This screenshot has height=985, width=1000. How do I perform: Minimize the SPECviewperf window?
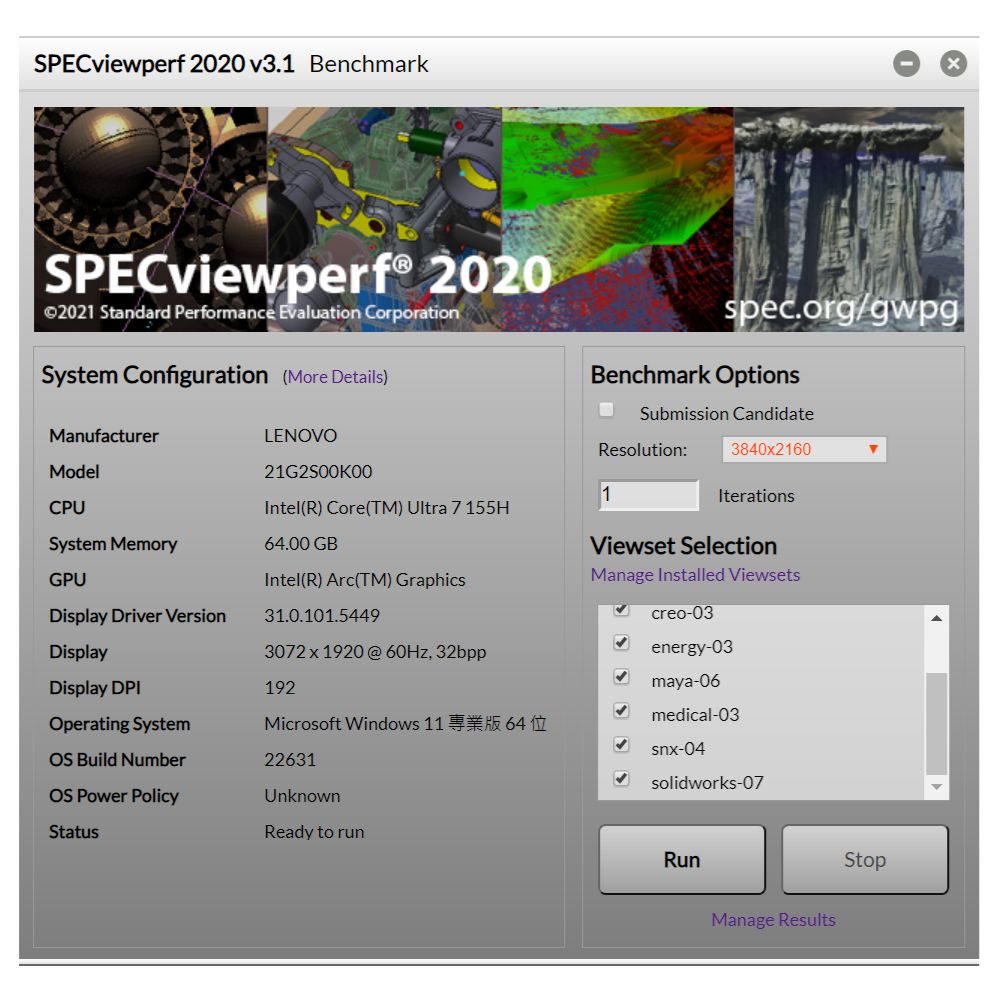tap(906, 64)
